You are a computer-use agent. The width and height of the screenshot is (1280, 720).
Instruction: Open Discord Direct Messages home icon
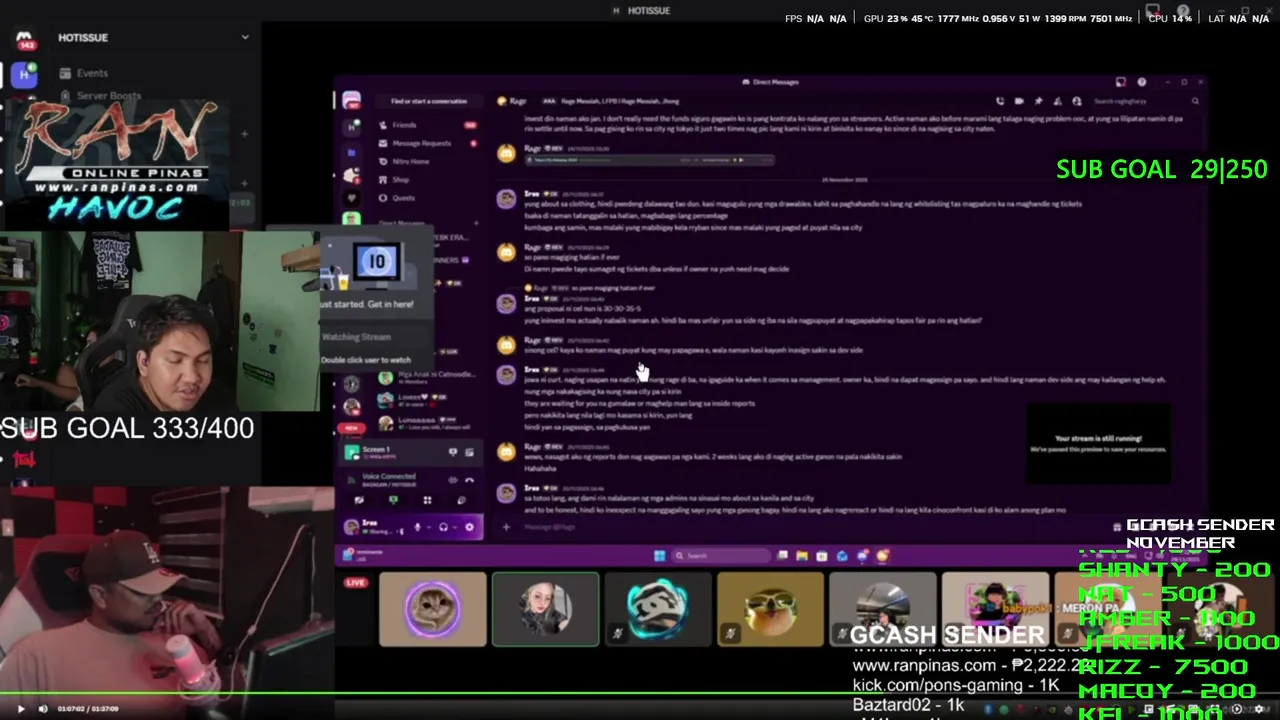pyautogui.click(x=351, y=101)
